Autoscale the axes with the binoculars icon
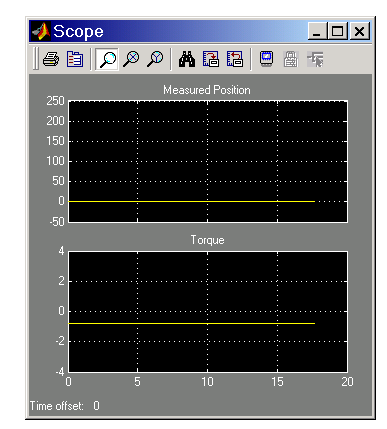 (187, 59)
